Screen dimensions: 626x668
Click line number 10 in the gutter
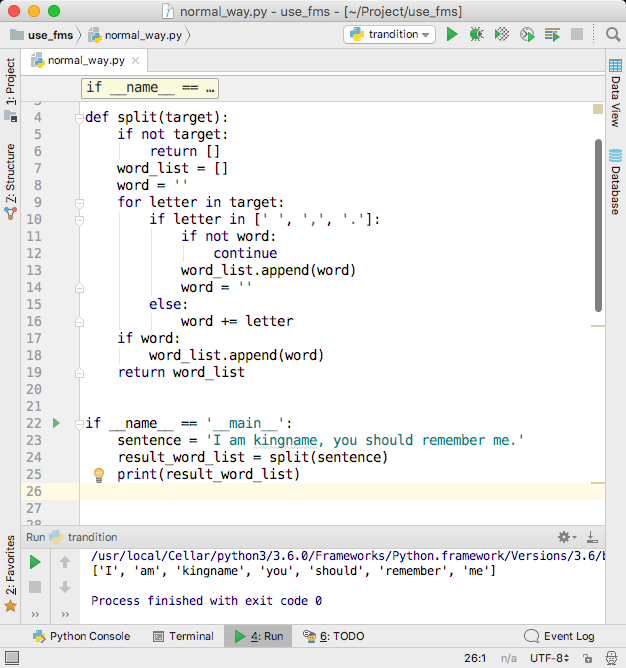coord(34,219)
